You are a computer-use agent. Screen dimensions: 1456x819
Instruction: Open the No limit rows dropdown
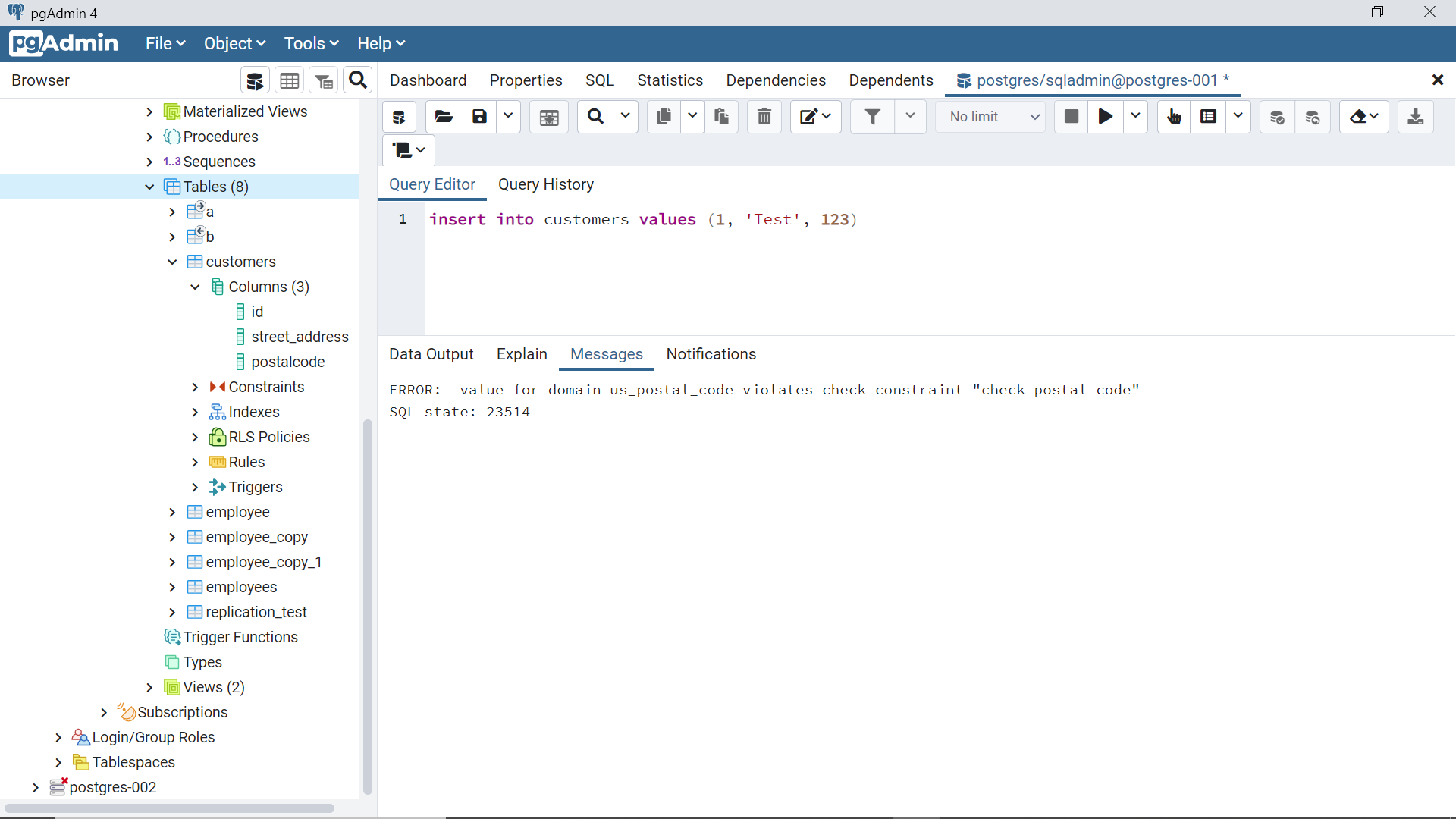(992, 117)
